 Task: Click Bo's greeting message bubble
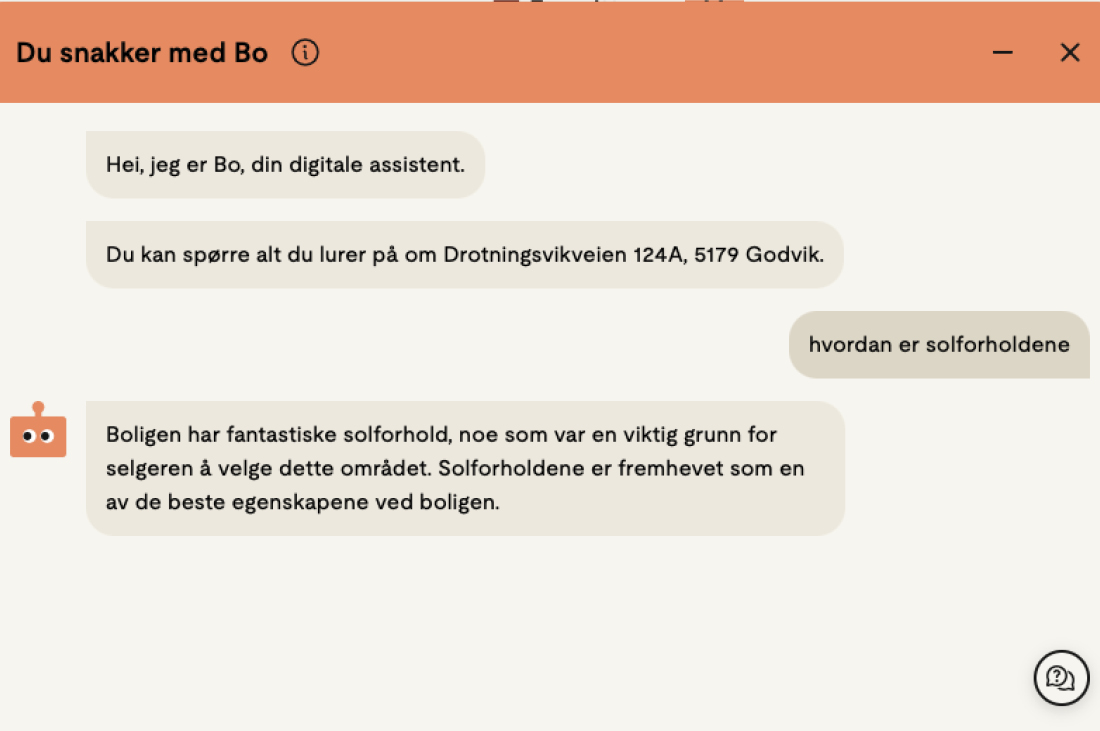click(x=285, y=164)
